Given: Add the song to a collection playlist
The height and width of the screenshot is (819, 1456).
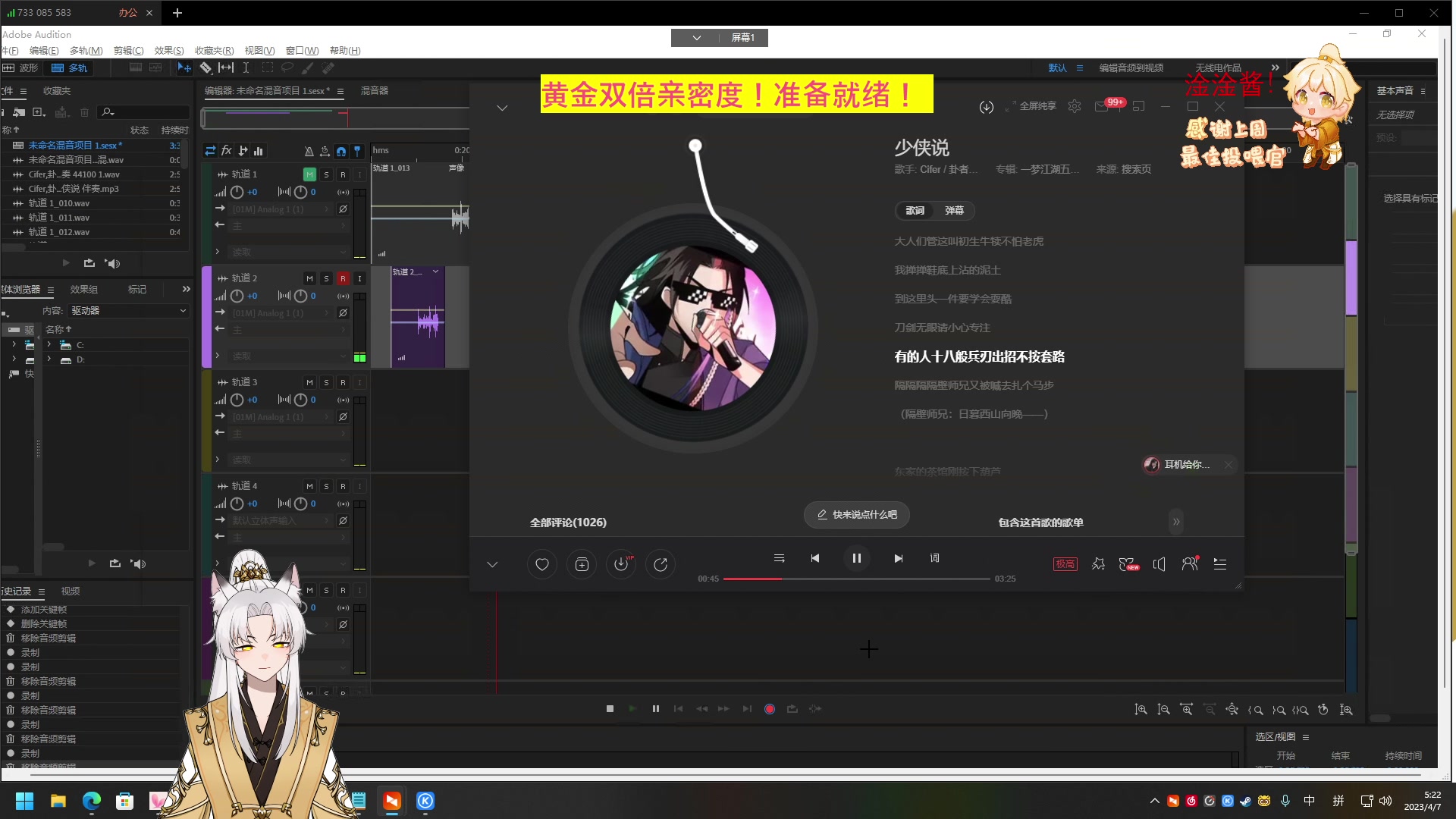Looking at the screenshot, I should 582,564.
